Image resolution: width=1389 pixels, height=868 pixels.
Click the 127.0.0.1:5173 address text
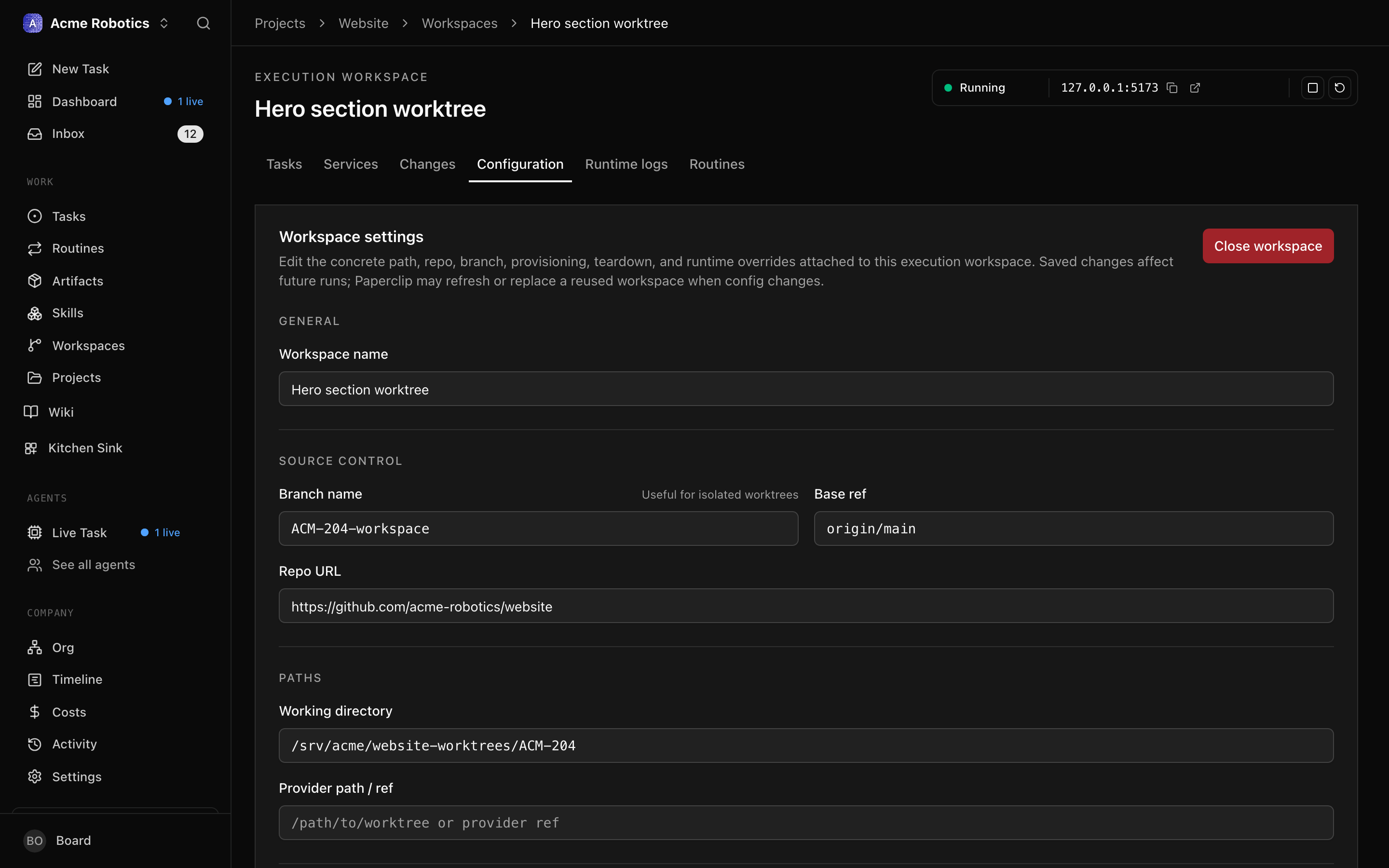point(1109,88)
